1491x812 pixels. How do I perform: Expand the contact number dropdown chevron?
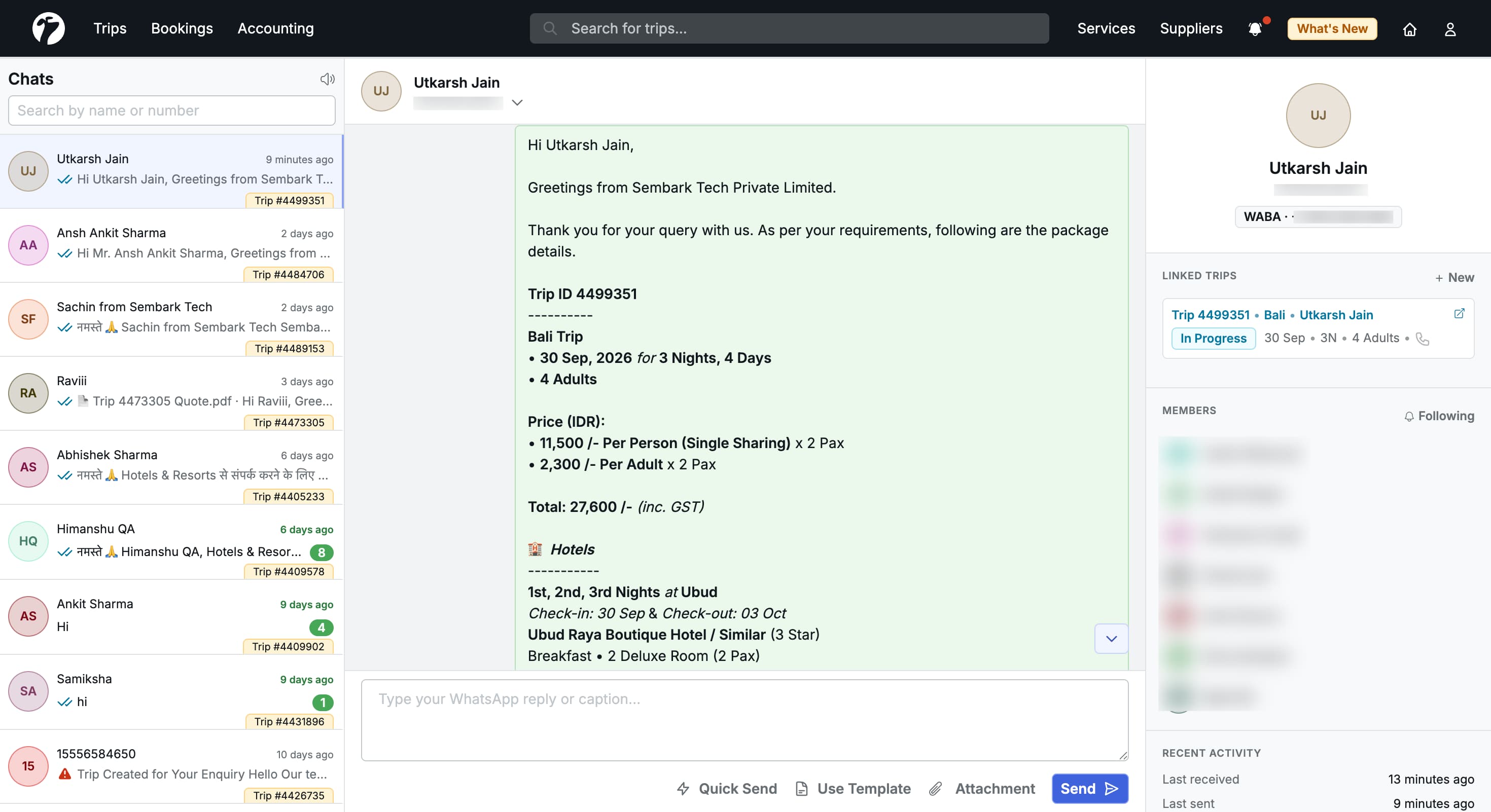click(x=517, y=102)
